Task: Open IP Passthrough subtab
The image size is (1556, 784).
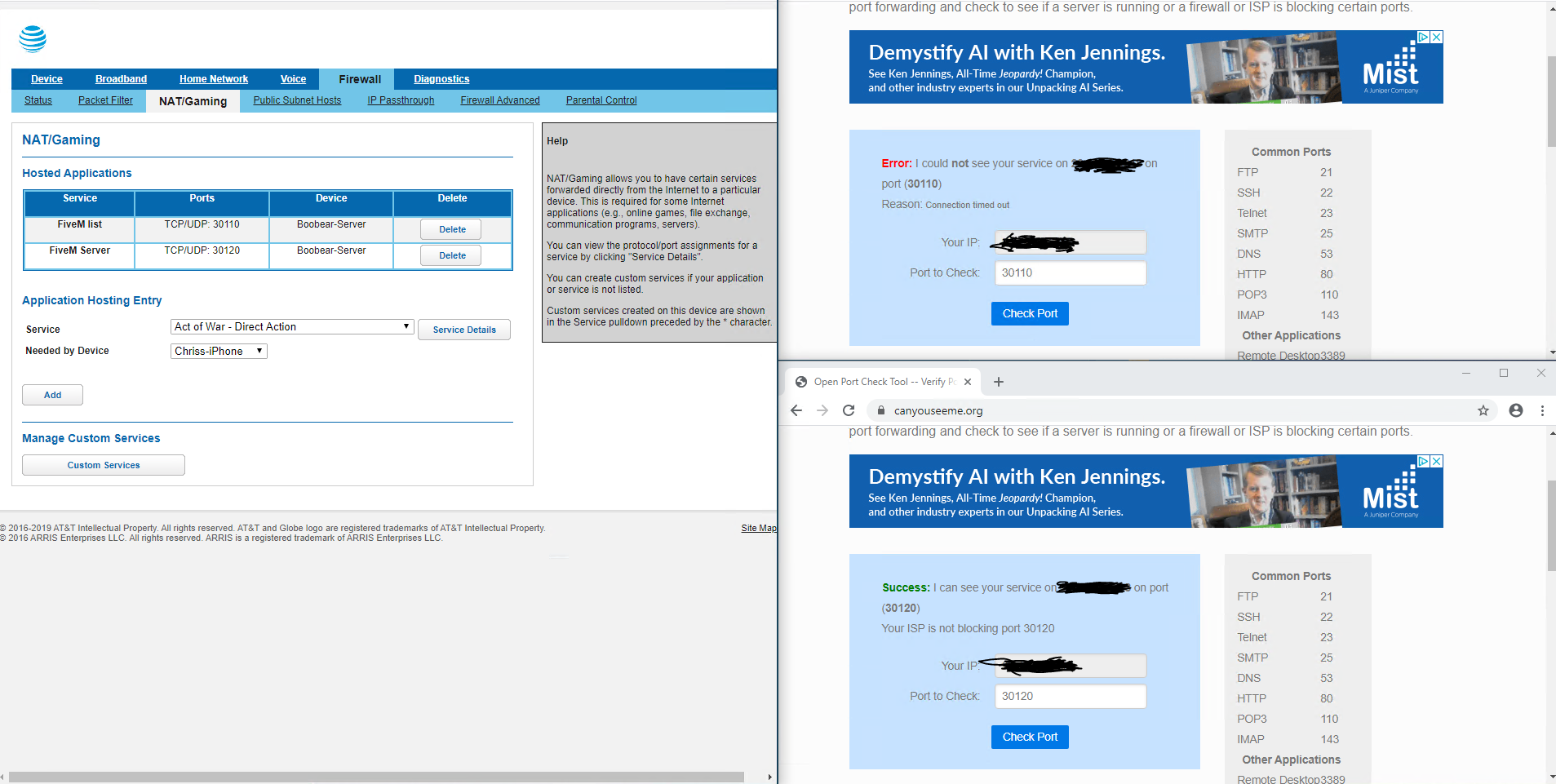Action: coord(401,100)
